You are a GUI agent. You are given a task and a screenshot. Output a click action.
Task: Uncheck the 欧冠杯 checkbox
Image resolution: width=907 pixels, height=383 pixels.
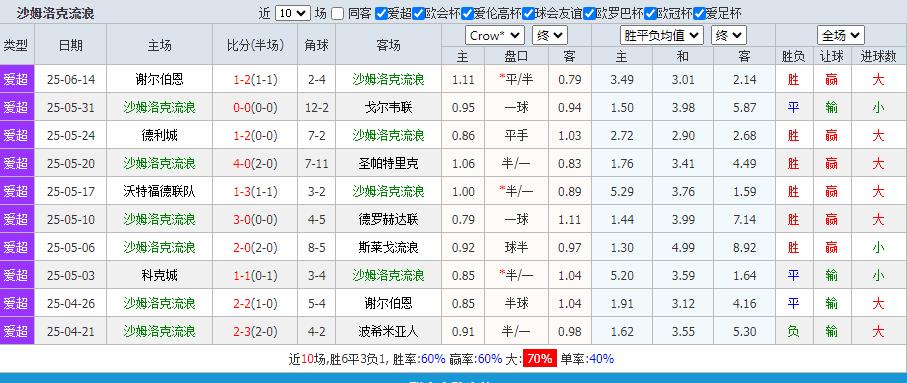click(650, 13)
